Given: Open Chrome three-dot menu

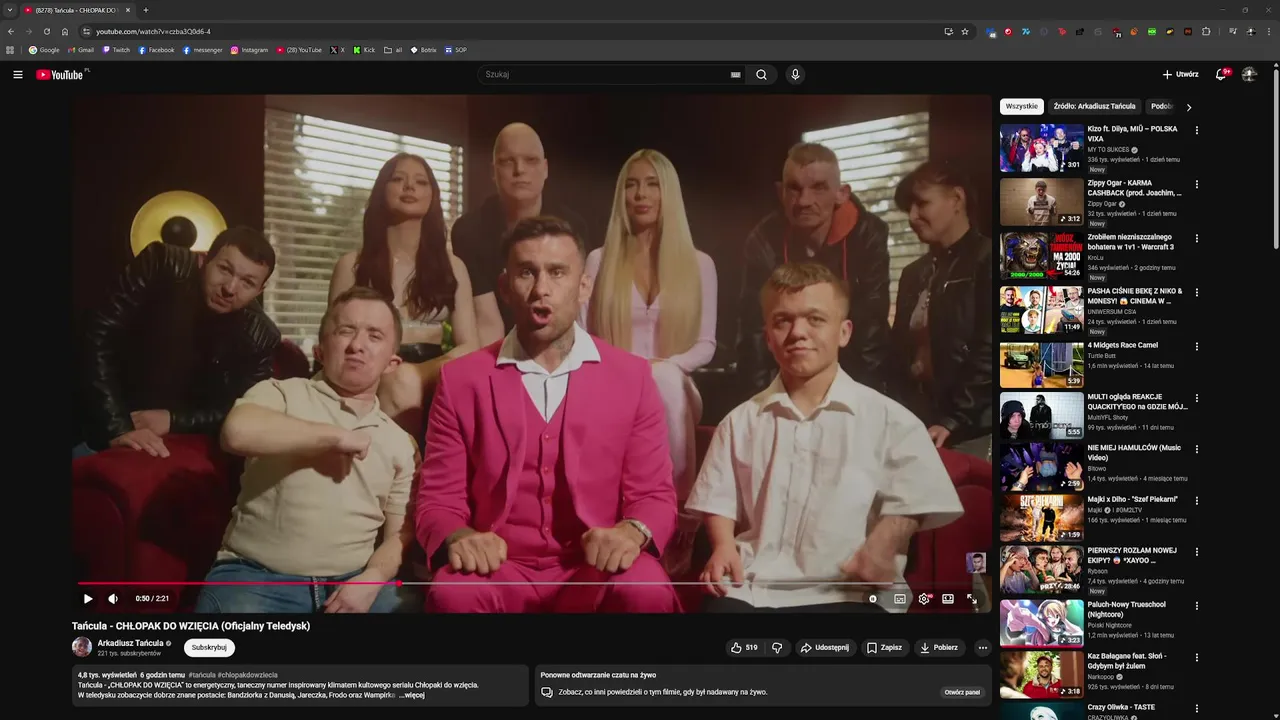Looking at the screenshot, I should [1269, 31].
